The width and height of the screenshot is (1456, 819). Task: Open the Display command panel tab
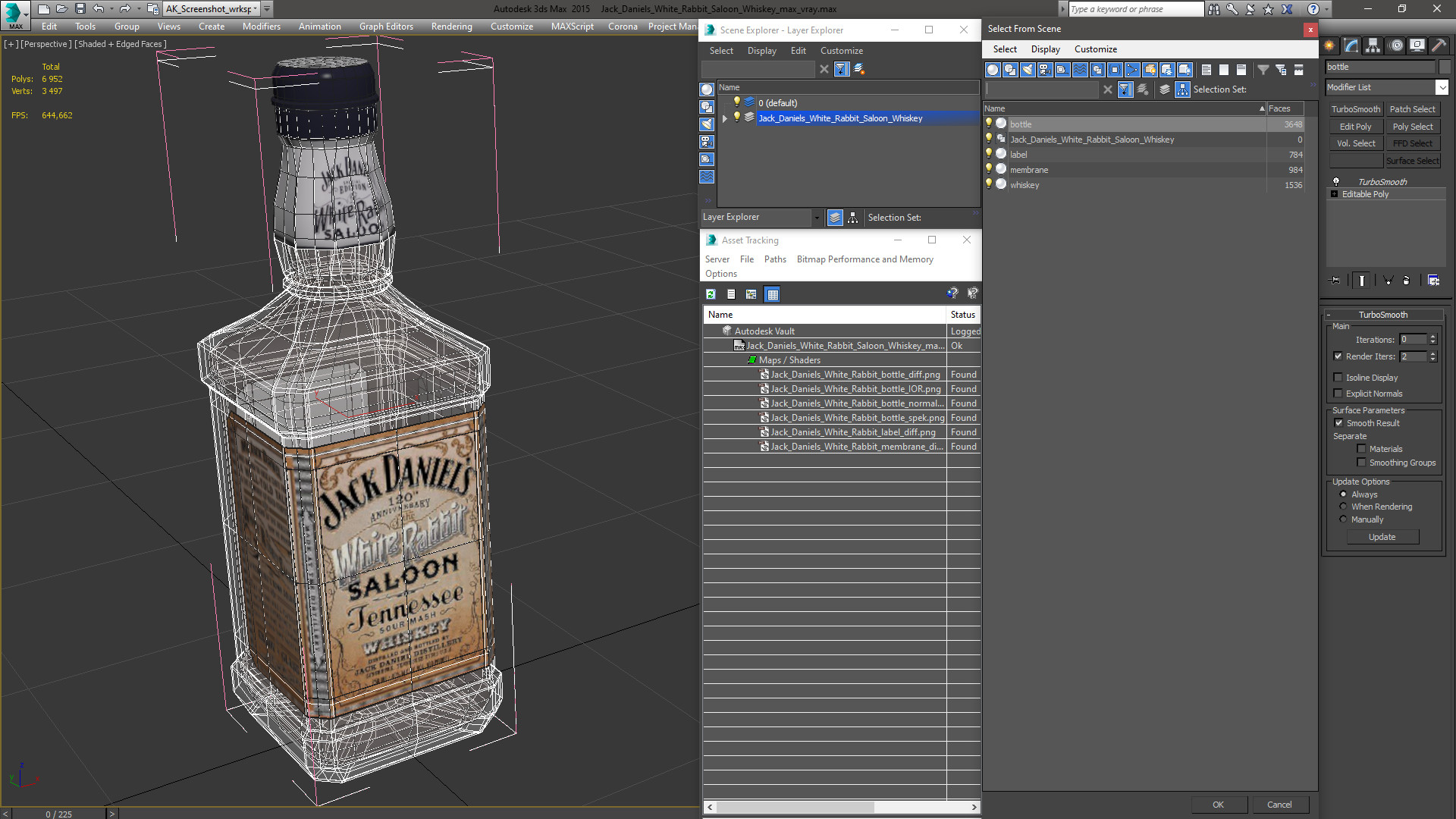1417,45
